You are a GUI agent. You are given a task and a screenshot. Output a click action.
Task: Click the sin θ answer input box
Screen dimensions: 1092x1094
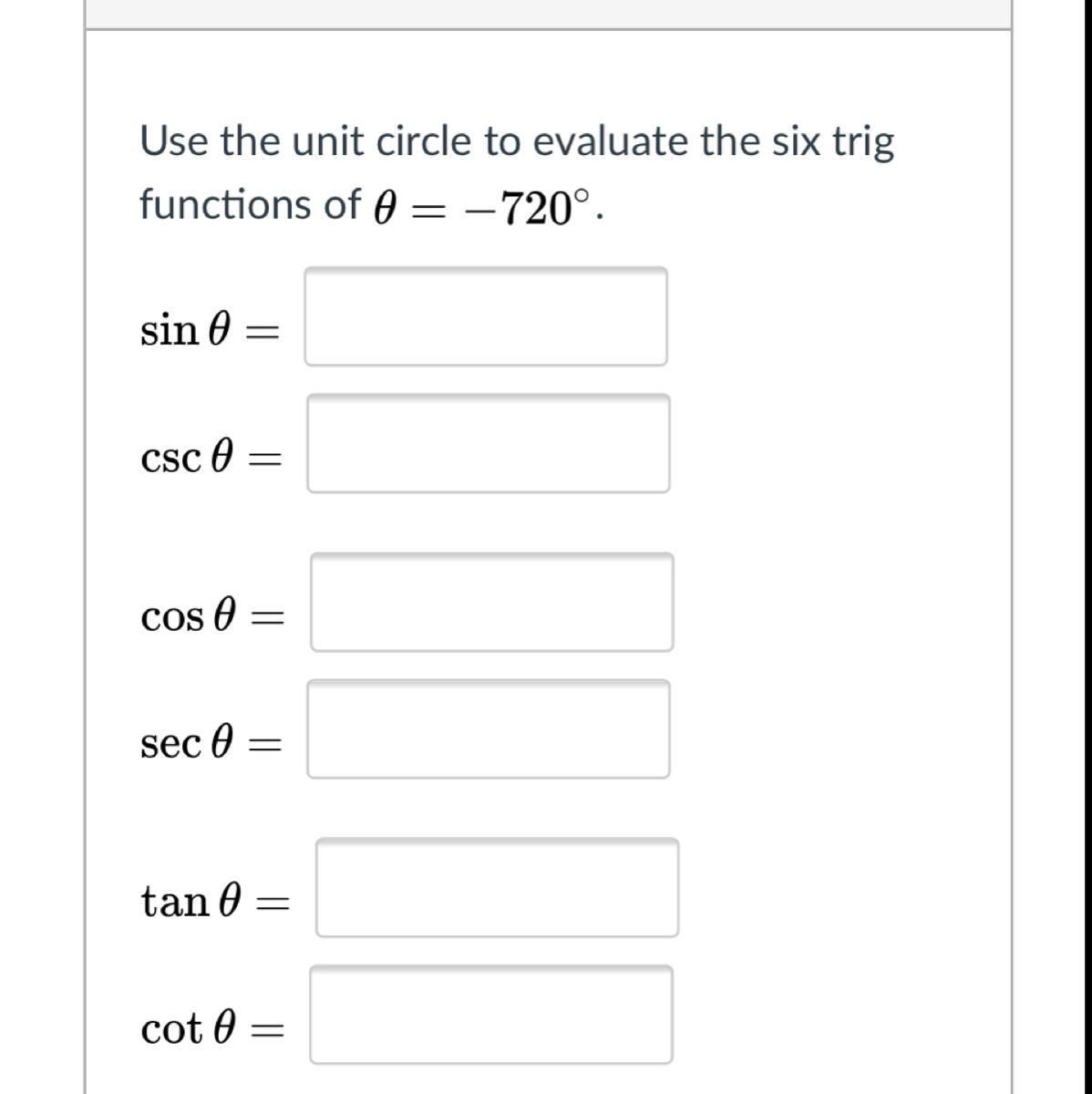coord(485,316)
